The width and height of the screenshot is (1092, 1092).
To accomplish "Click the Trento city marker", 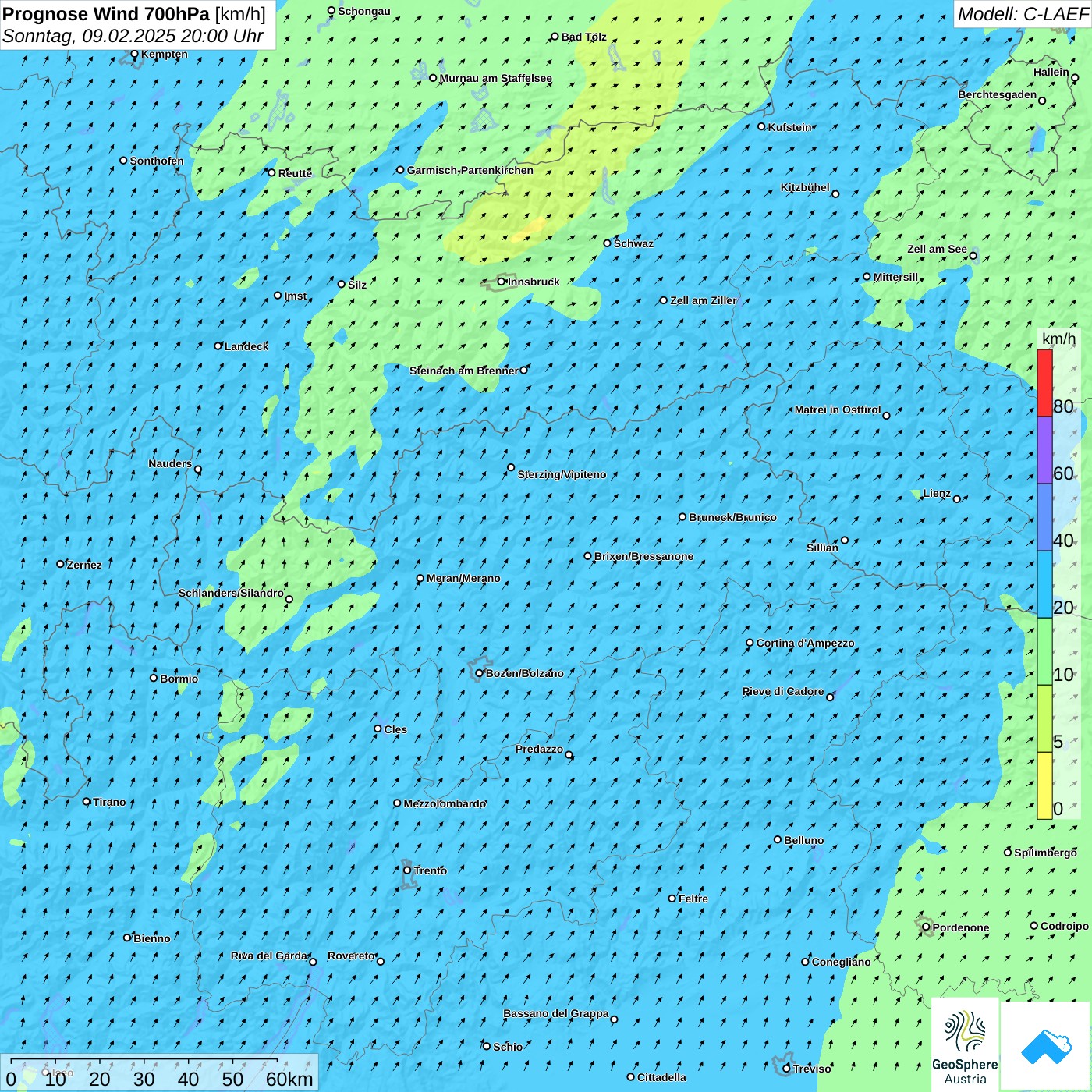I will click(407, 870).
